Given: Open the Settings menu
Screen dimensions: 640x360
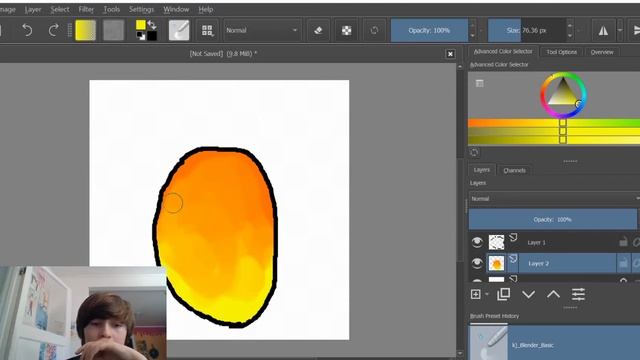Looking at the screenshot, I should [141, 9].
